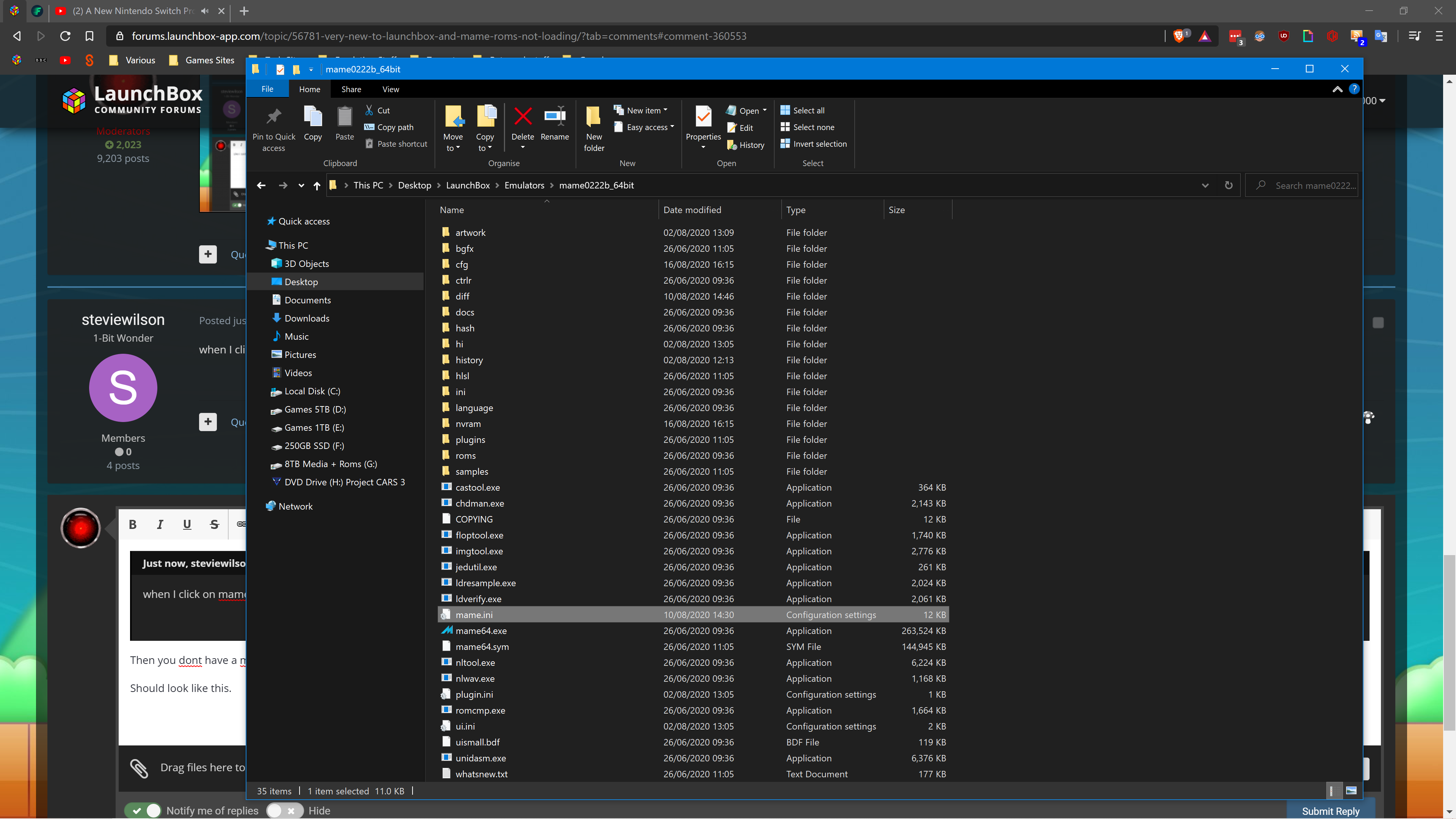Click Bold button in reply editor
Viewport: 1456px width, 819px height.
(133, 524)
